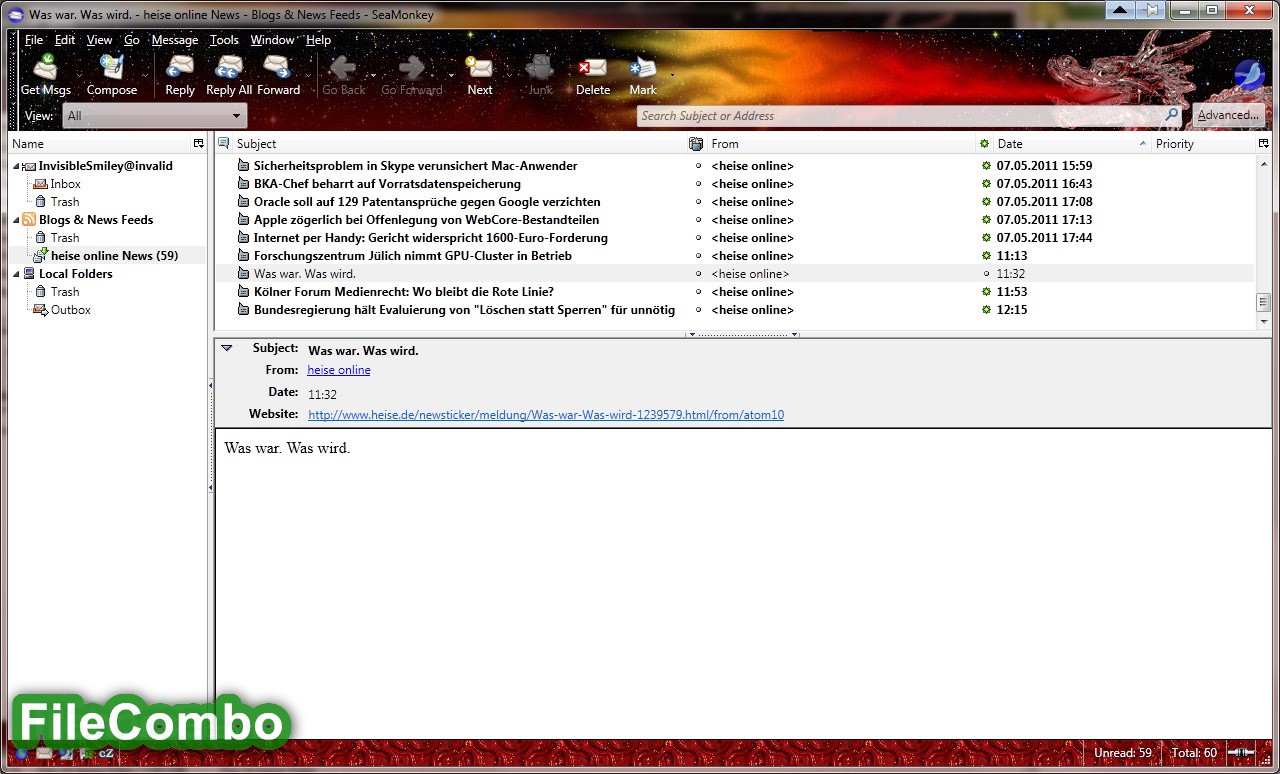Click the online/offline status bar icon

tap(1241, 752)
